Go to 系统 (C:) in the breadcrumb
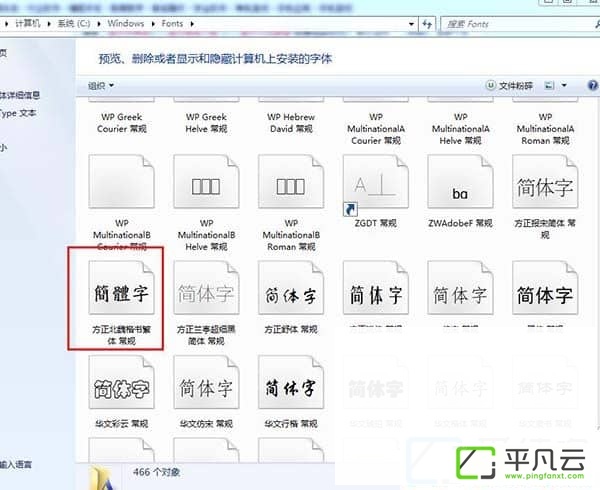This screenshot has height=490, width=600. click(x=74, y=24)
